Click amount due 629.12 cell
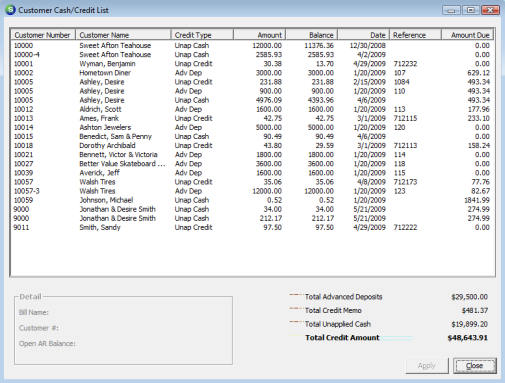This screenshot has height=383, width=505. pyautogui.click(x=479, y=73)
